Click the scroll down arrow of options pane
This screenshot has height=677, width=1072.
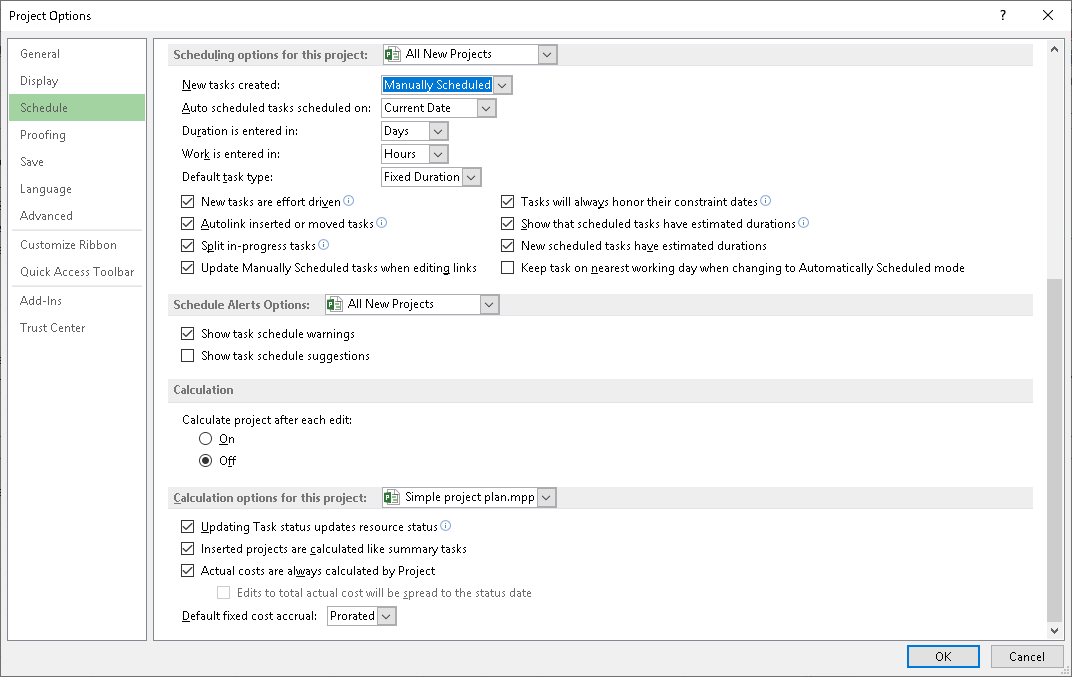pos(1053,631)
